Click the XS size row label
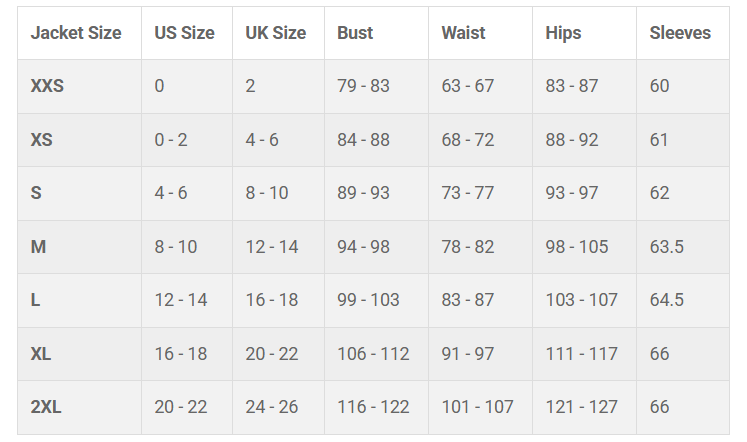The image size is (747, 442). coord(41,140)
